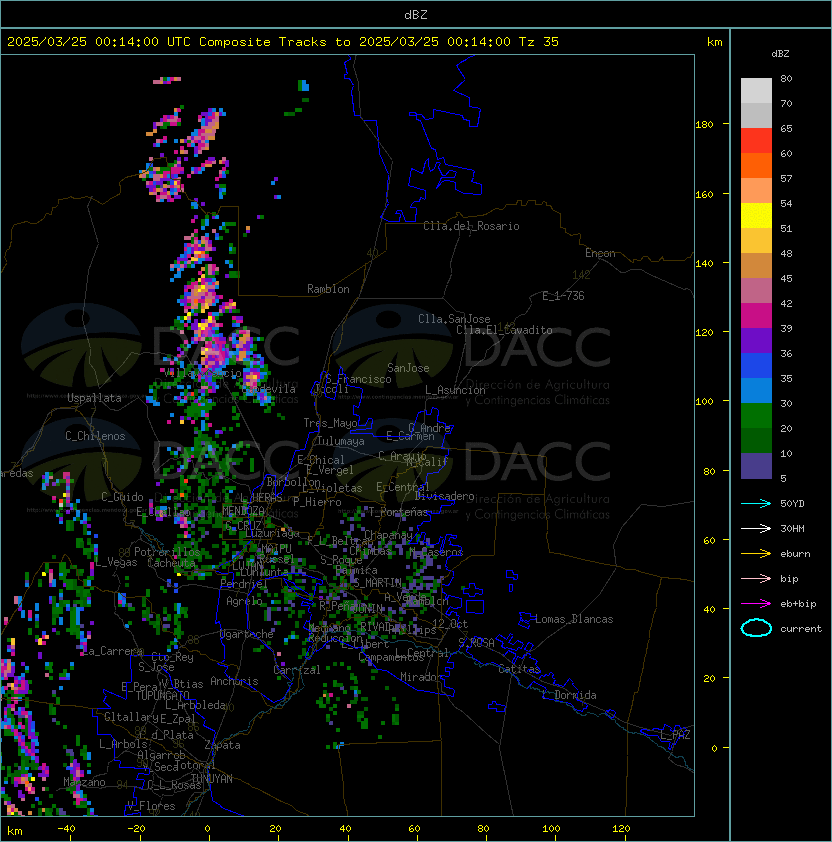The image size is (832, 842).
Task: Click the 'Lomas_Blancas' map label
Action: point(574,619)
